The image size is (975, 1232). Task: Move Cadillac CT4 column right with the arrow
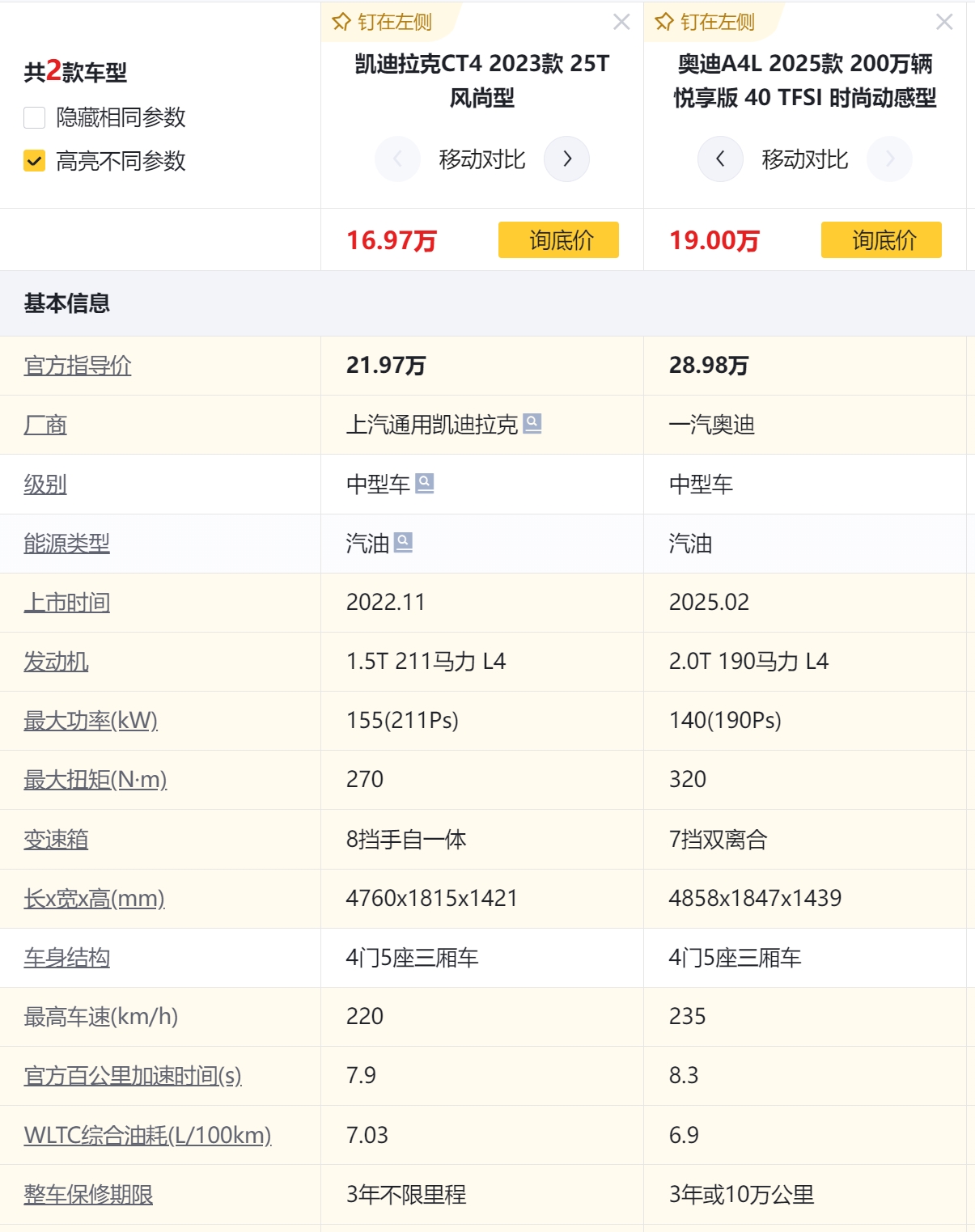566,159
